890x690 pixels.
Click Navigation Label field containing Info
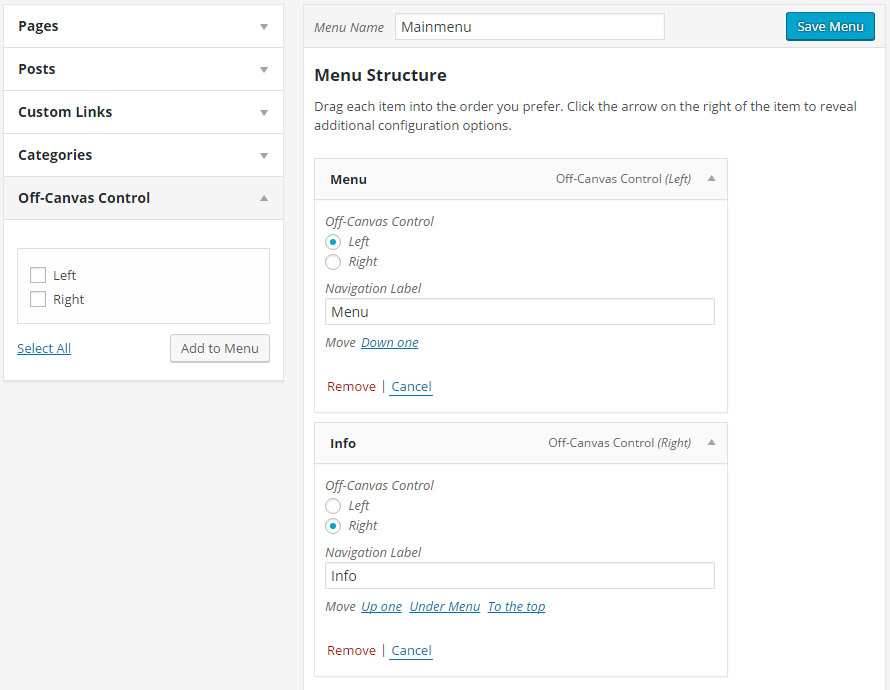coord(520,576)
